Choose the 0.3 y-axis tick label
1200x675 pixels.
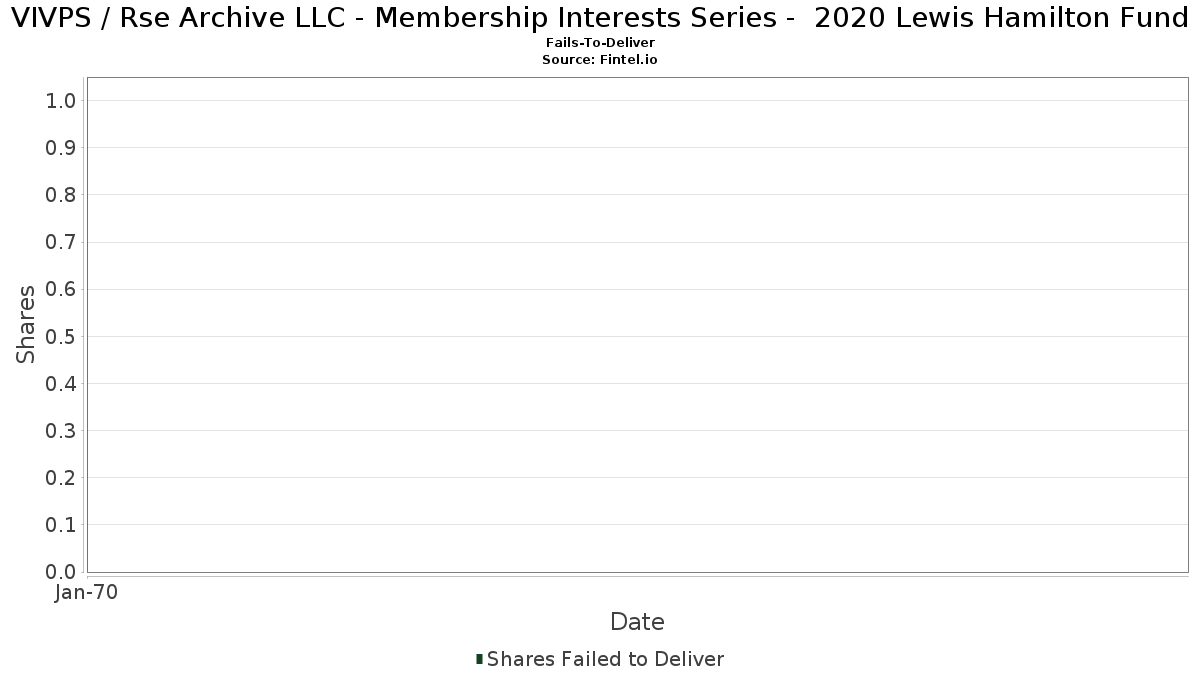click(x=61, y=431)
